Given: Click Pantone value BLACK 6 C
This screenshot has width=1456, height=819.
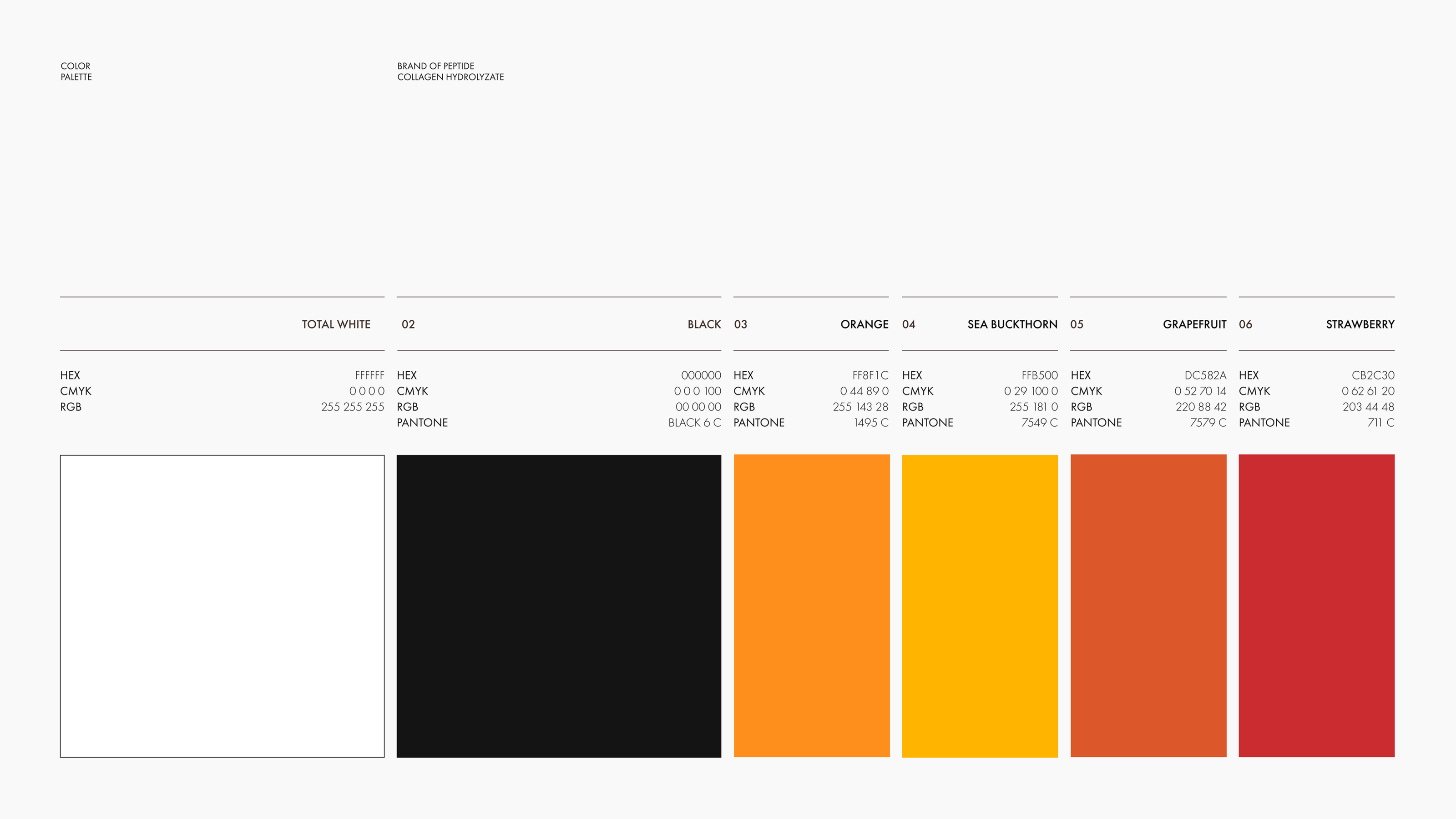Looking at the screenshot, I should pos(694,423).
